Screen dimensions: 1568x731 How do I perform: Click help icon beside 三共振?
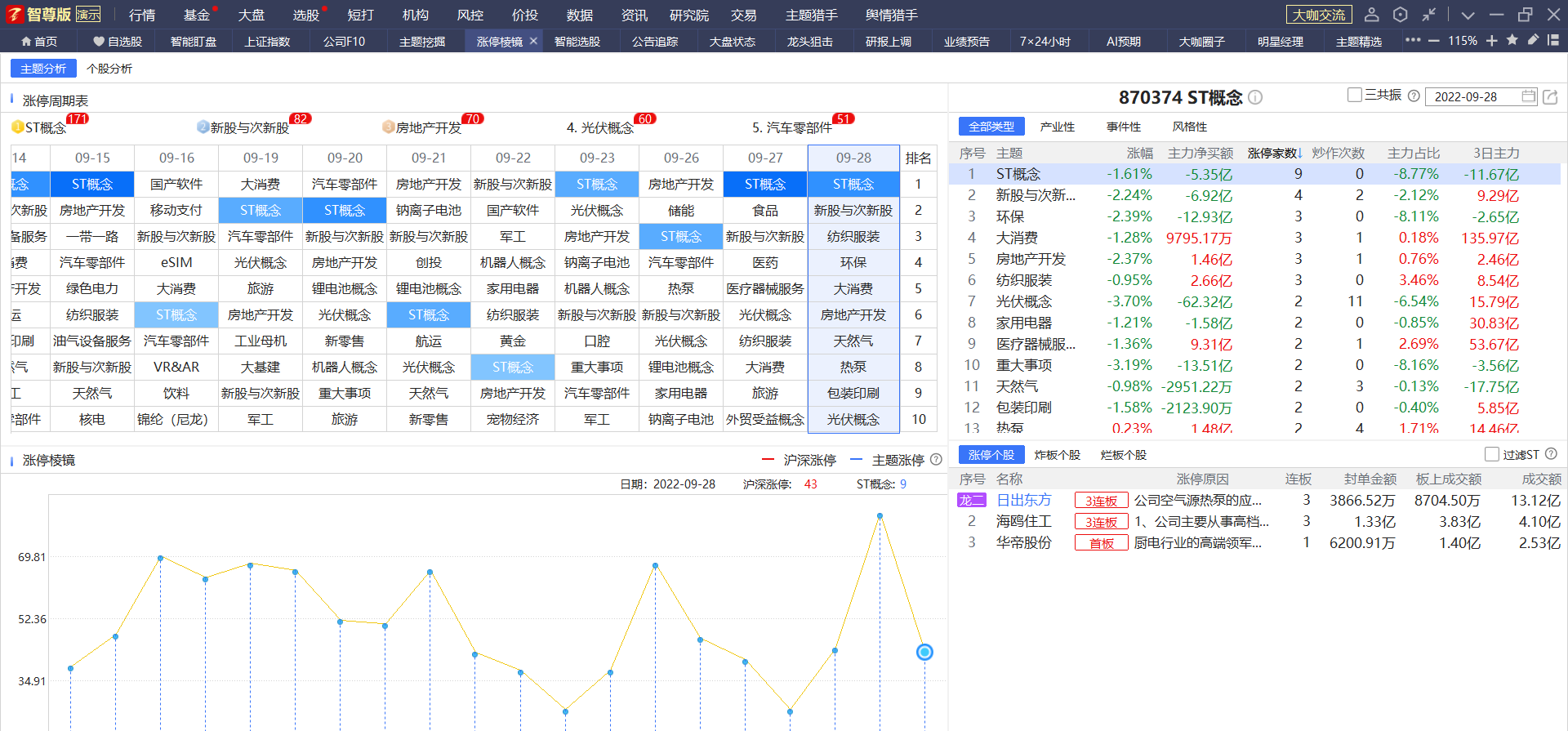1414,96
